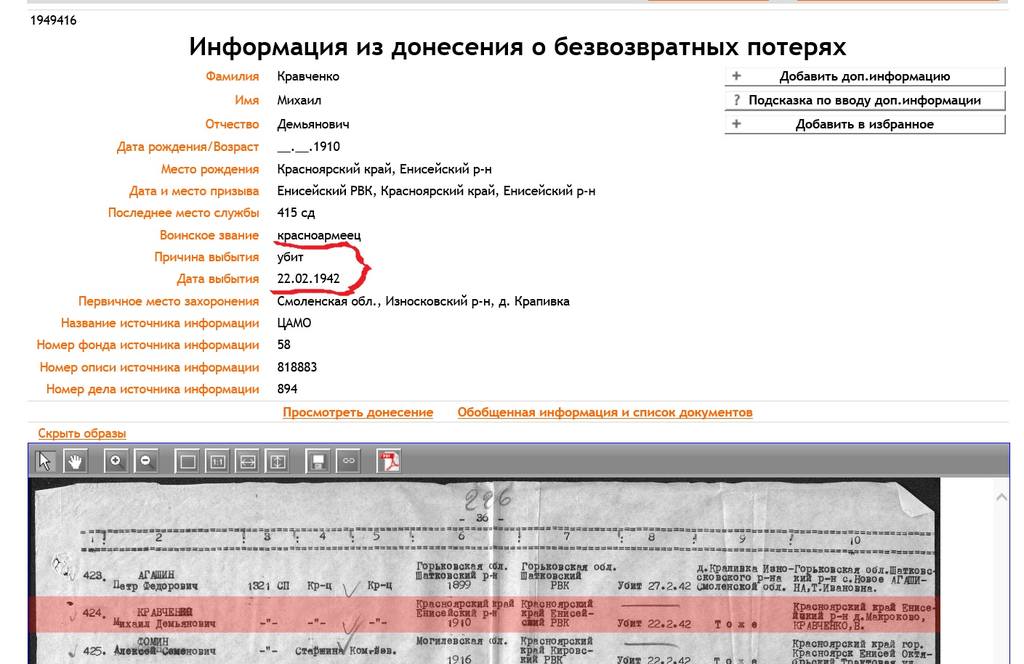The width and height of the screenshot is (1024, 664).
Task: Click burial place 'Смоленская обл., Износковский р-н, д. Крапивка'
Action: coord(423,301)
